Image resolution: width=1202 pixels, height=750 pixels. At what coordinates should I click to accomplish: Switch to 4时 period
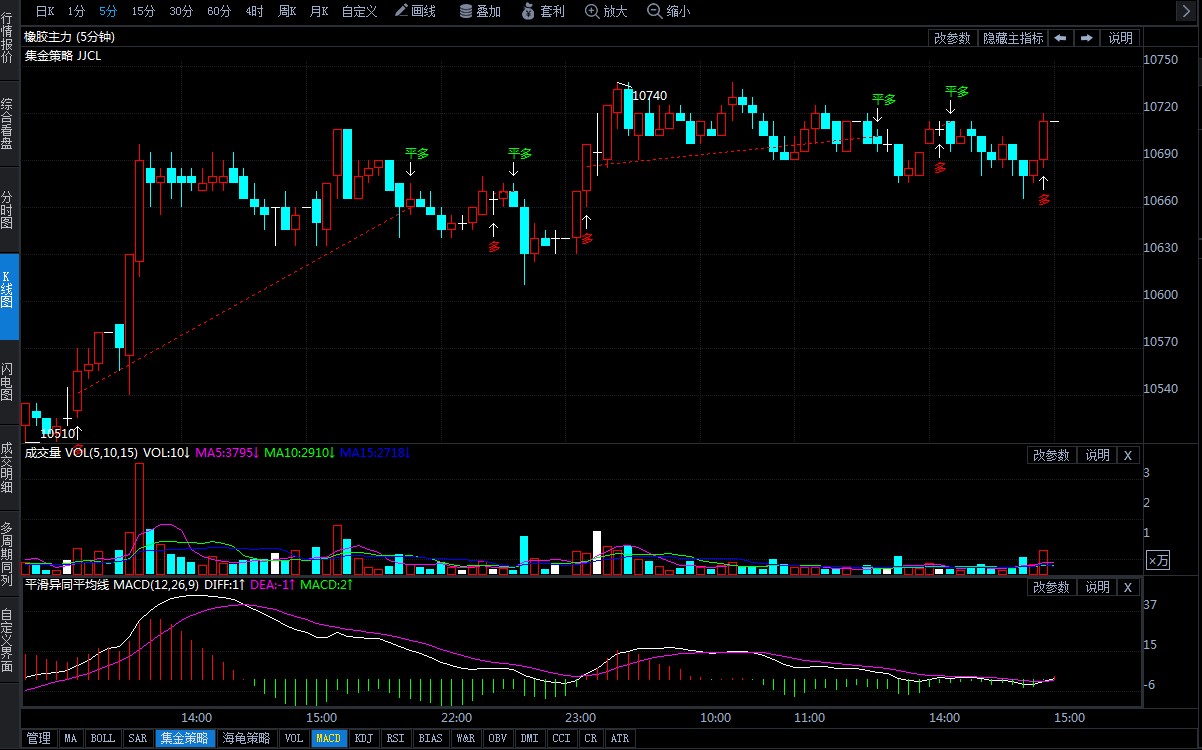point(254,11)
